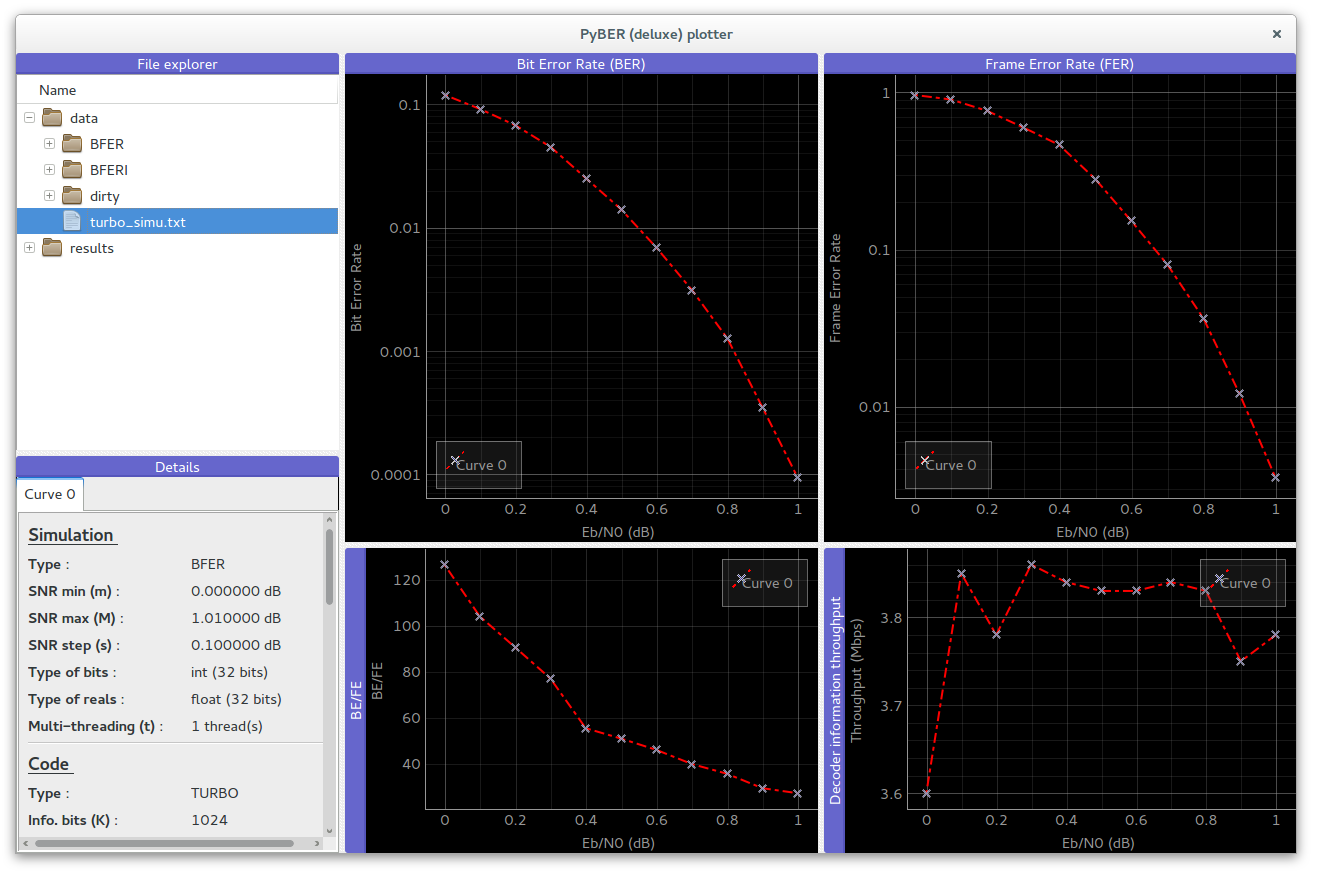Click scroll-down arrow in Details panel

pyautogui.click(x=329, y=829)
